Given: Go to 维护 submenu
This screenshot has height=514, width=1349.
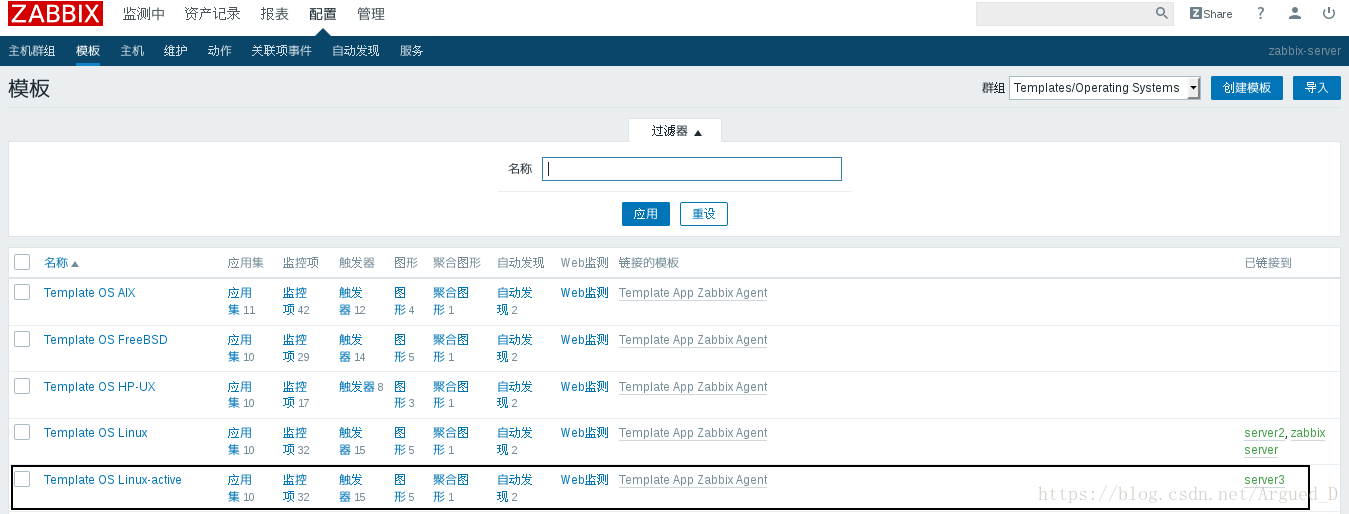Looking at the screenshot, I should pyautogui.click(x=175, y=51).
